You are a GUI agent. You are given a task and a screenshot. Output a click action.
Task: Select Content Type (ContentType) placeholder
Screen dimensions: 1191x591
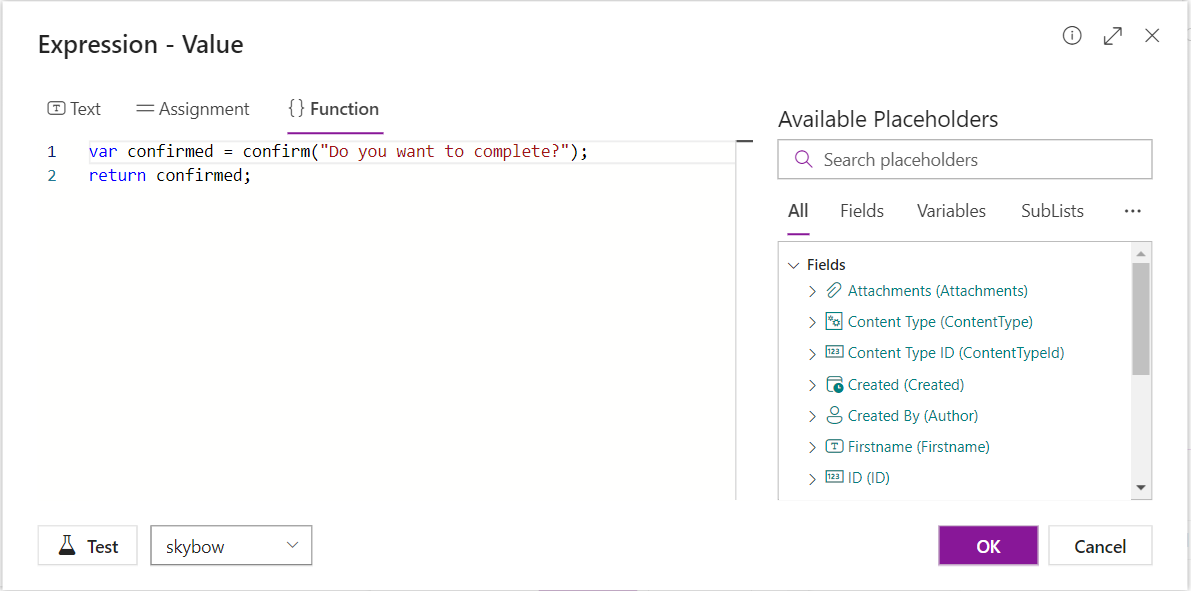tap(940, 321)
